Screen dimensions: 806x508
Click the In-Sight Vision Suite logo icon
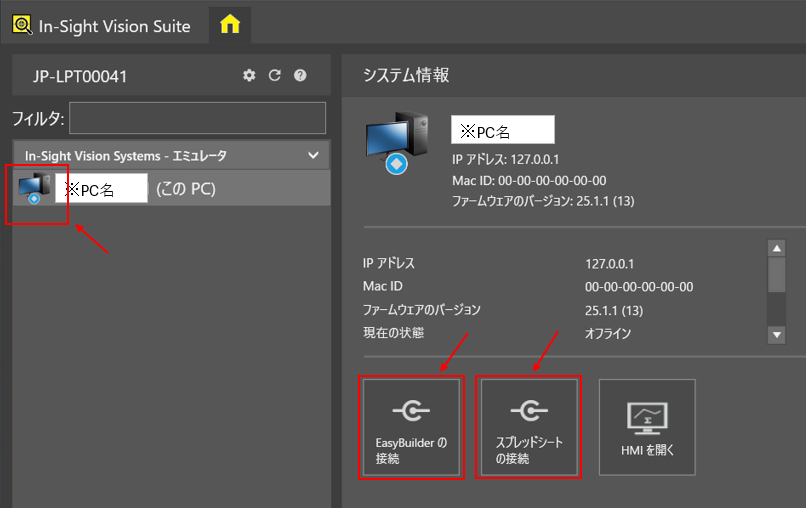pos(22,25)
